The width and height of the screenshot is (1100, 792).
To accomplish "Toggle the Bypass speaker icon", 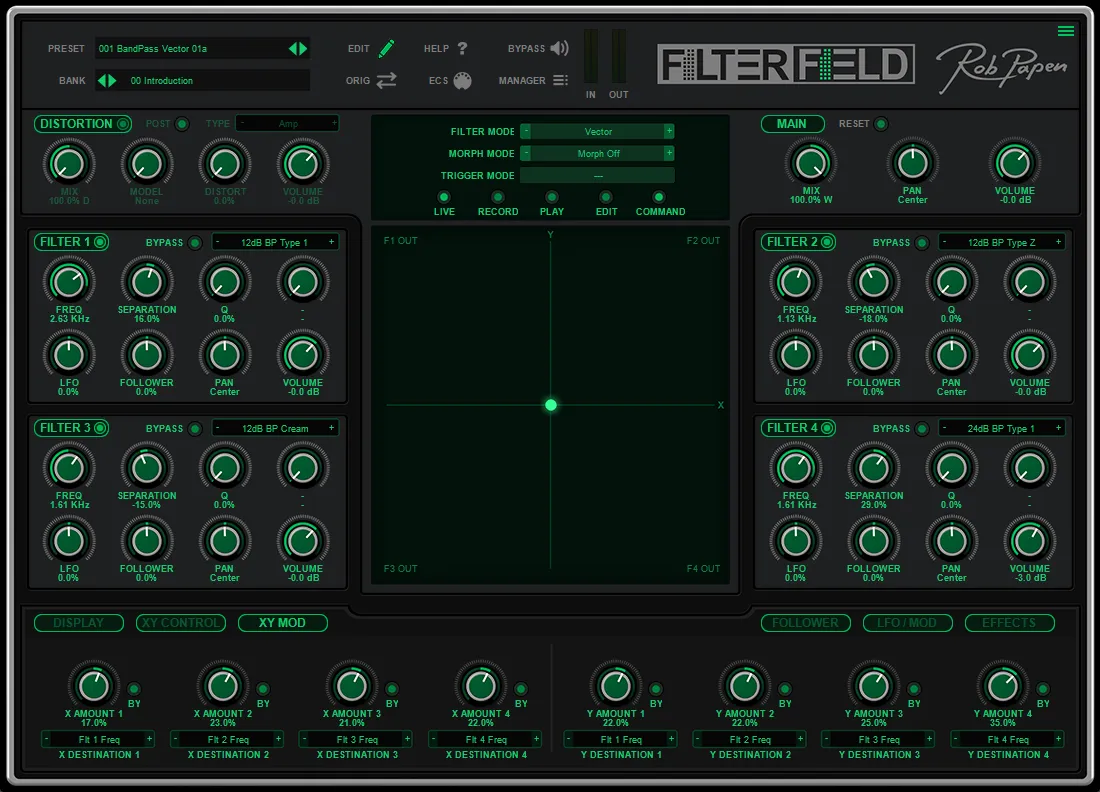I will coord(559,48).
